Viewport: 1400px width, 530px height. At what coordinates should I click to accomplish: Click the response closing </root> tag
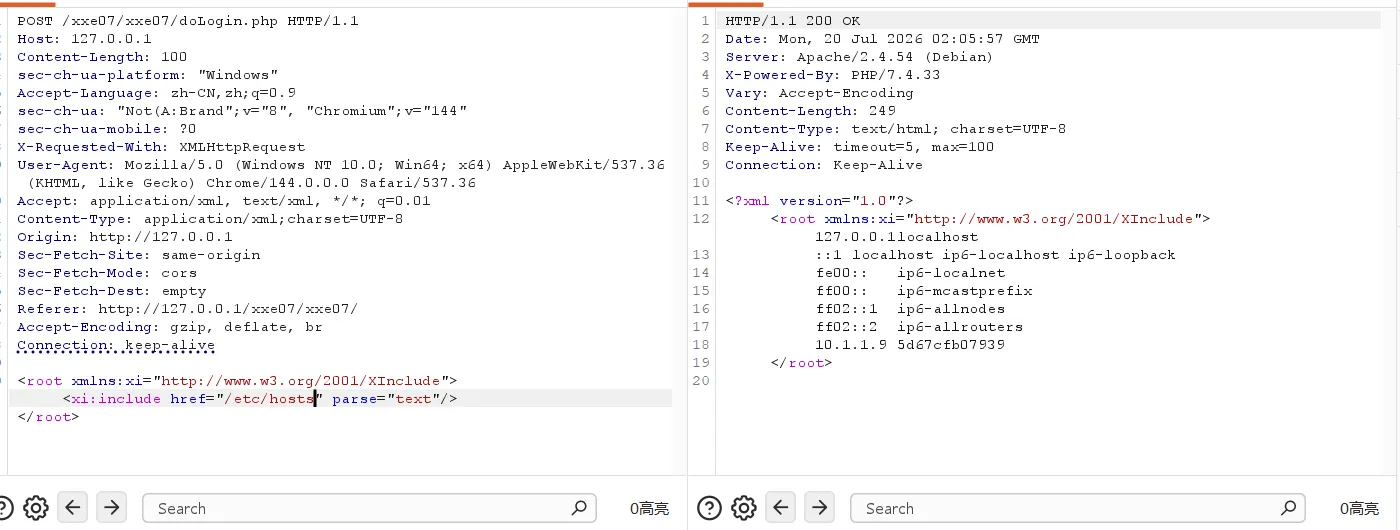[801, 363]
